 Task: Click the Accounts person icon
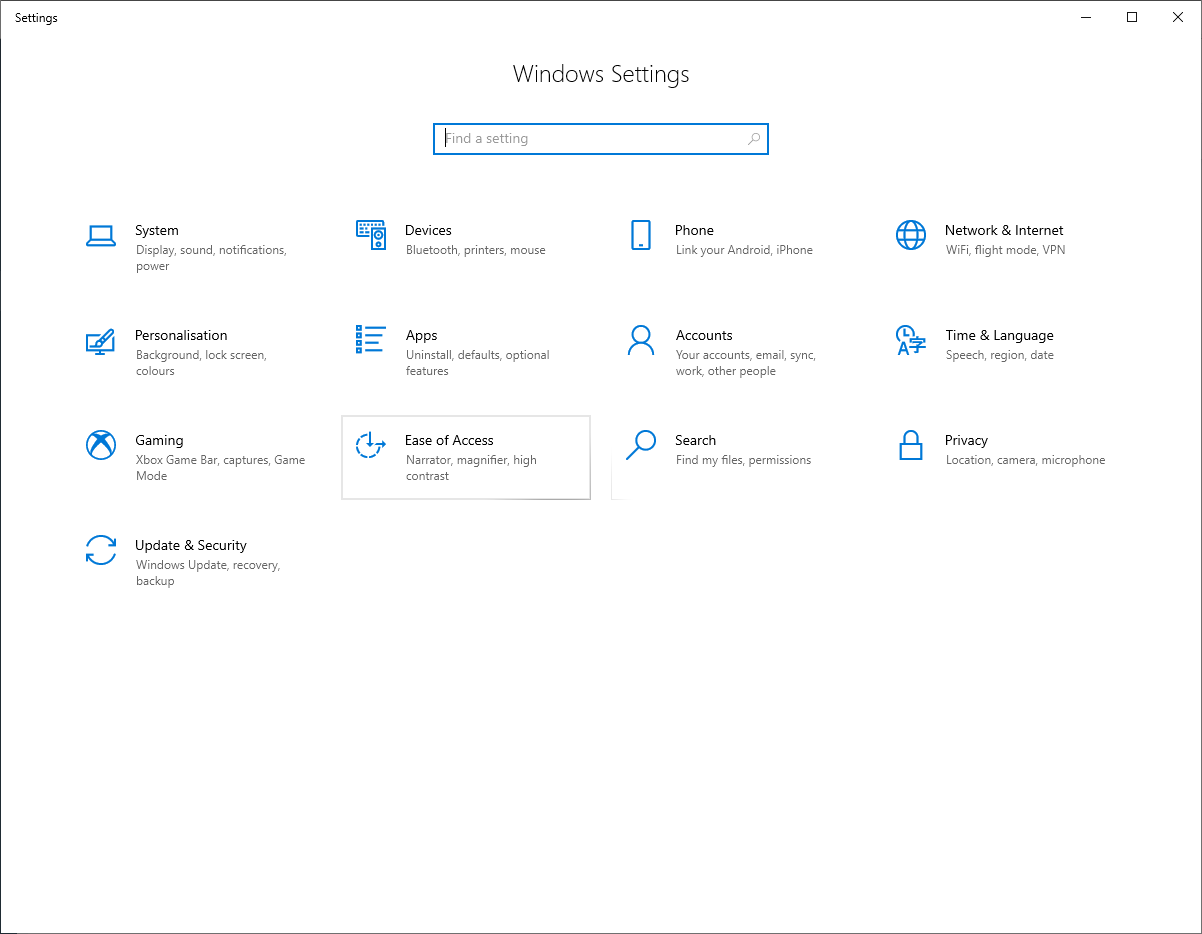pyautogui.click(x=641, y=340)
